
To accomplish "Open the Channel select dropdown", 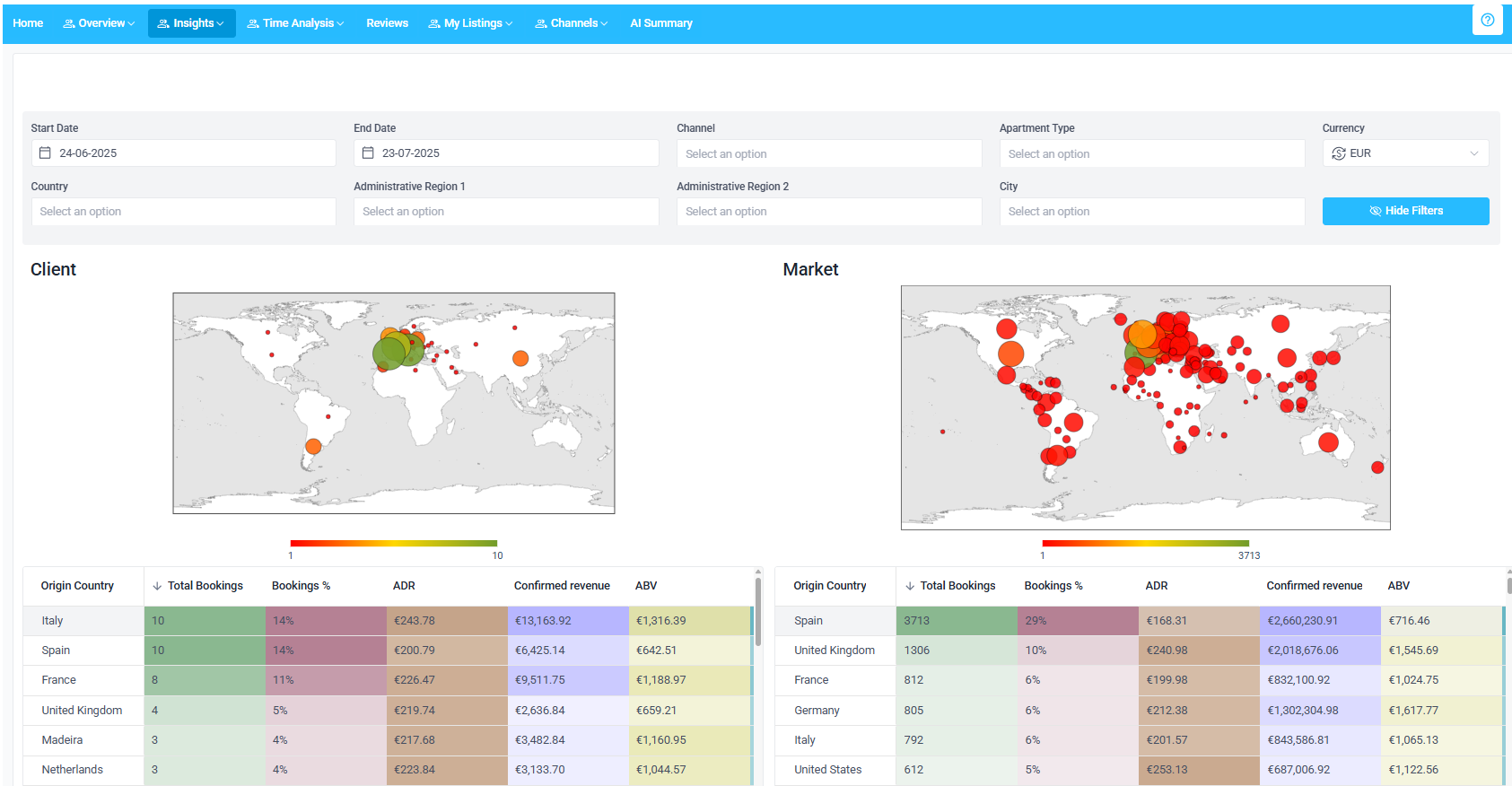I will point(829,153).
